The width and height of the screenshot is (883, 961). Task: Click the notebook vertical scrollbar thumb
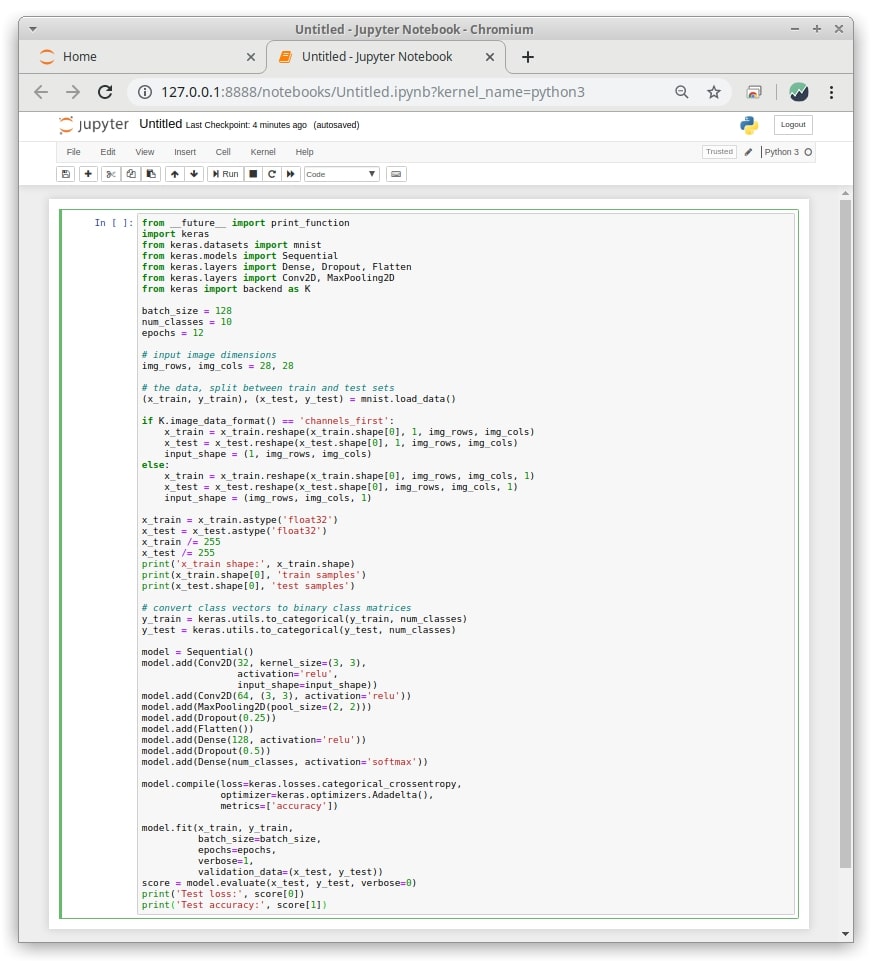point(846,533)
